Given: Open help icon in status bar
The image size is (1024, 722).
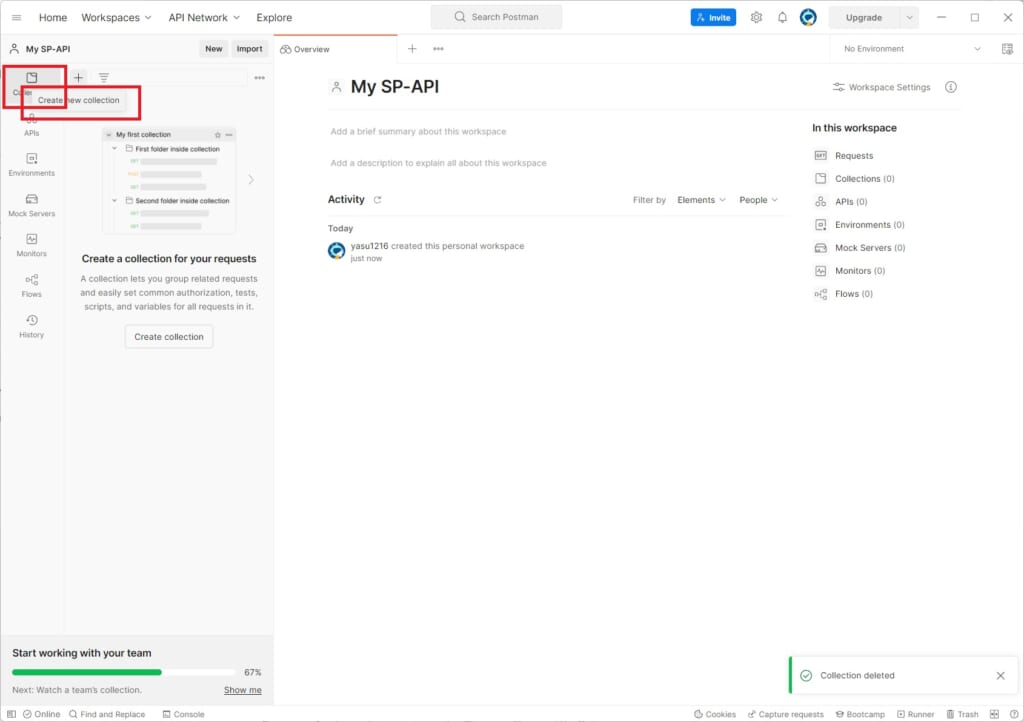Looking at the screenshot, I should (1014, 714).
